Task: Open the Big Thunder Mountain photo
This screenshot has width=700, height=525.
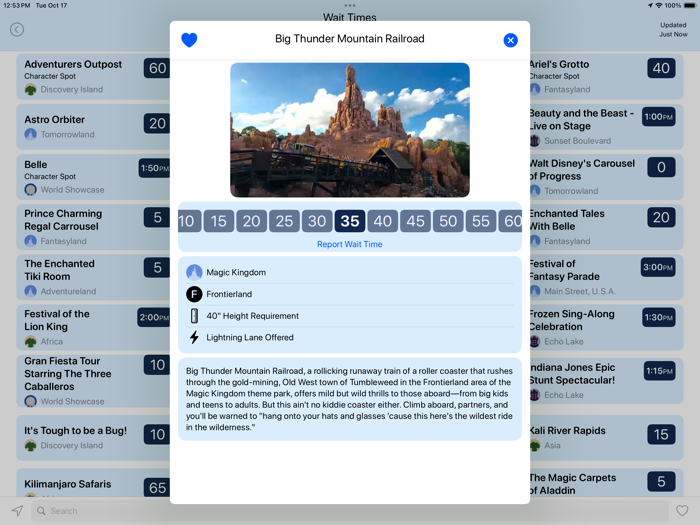Action: [350, 130]
